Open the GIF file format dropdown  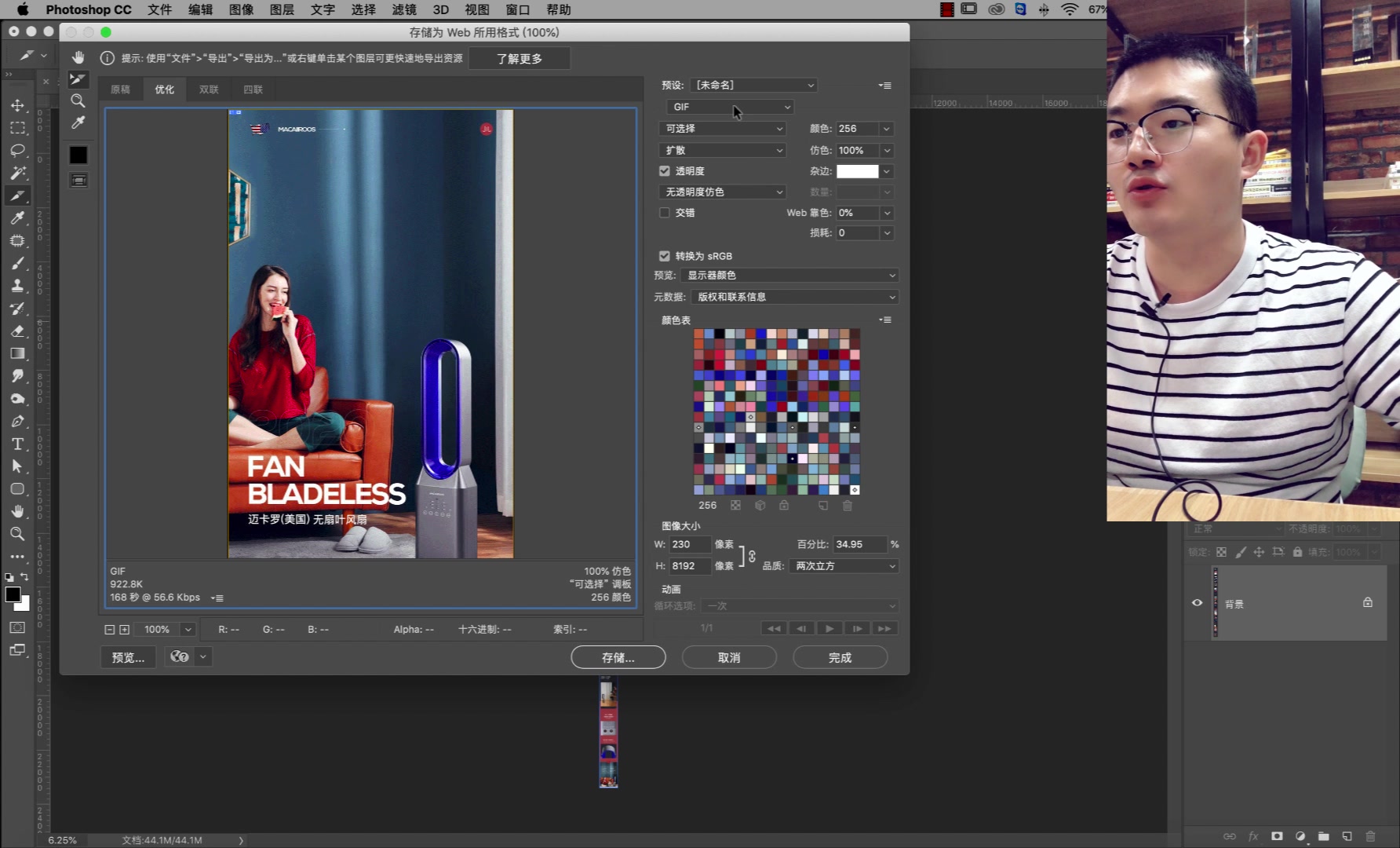[x=731, y=107]
